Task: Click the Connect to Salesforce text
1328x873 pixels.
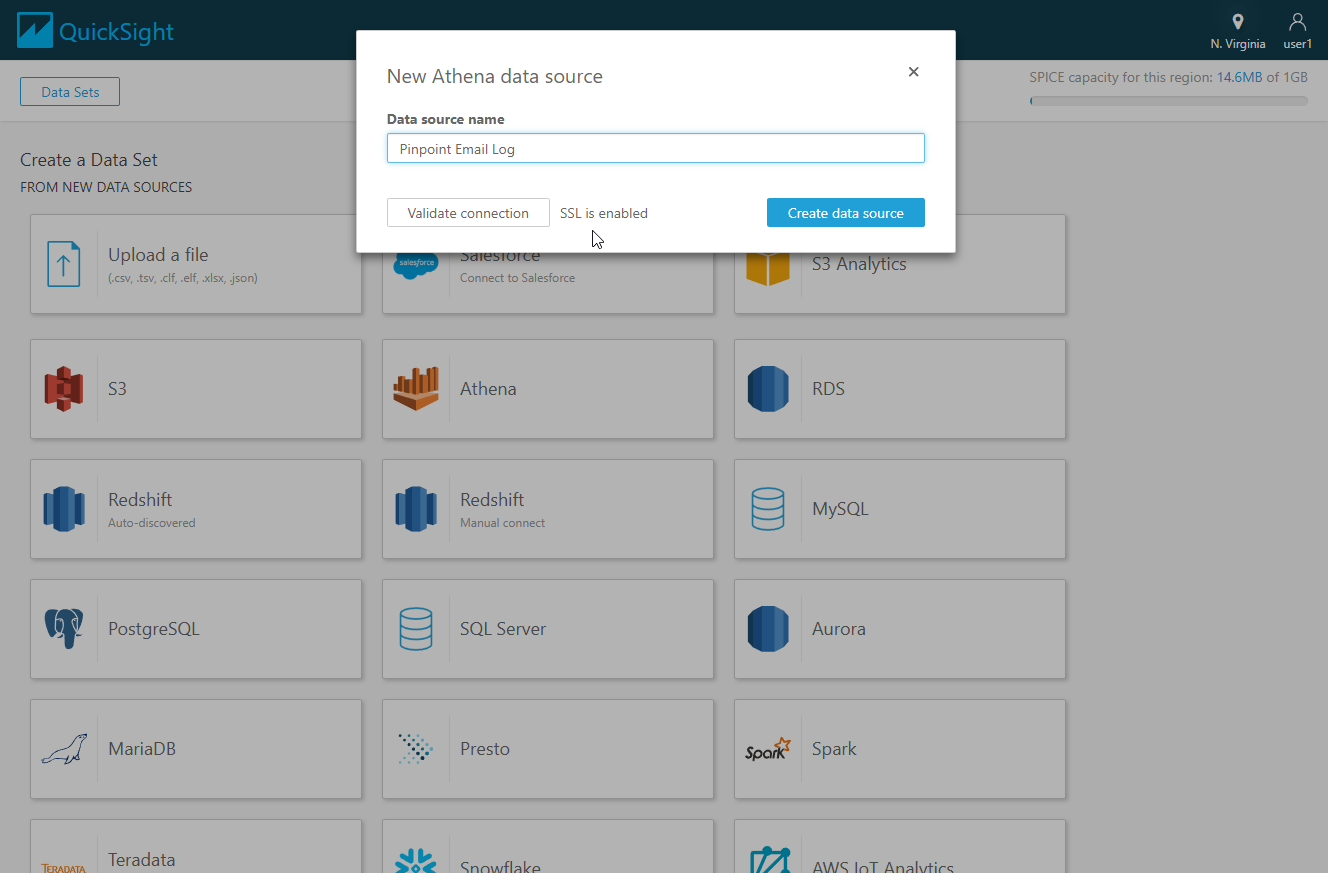Action: [x=517, y=278]
